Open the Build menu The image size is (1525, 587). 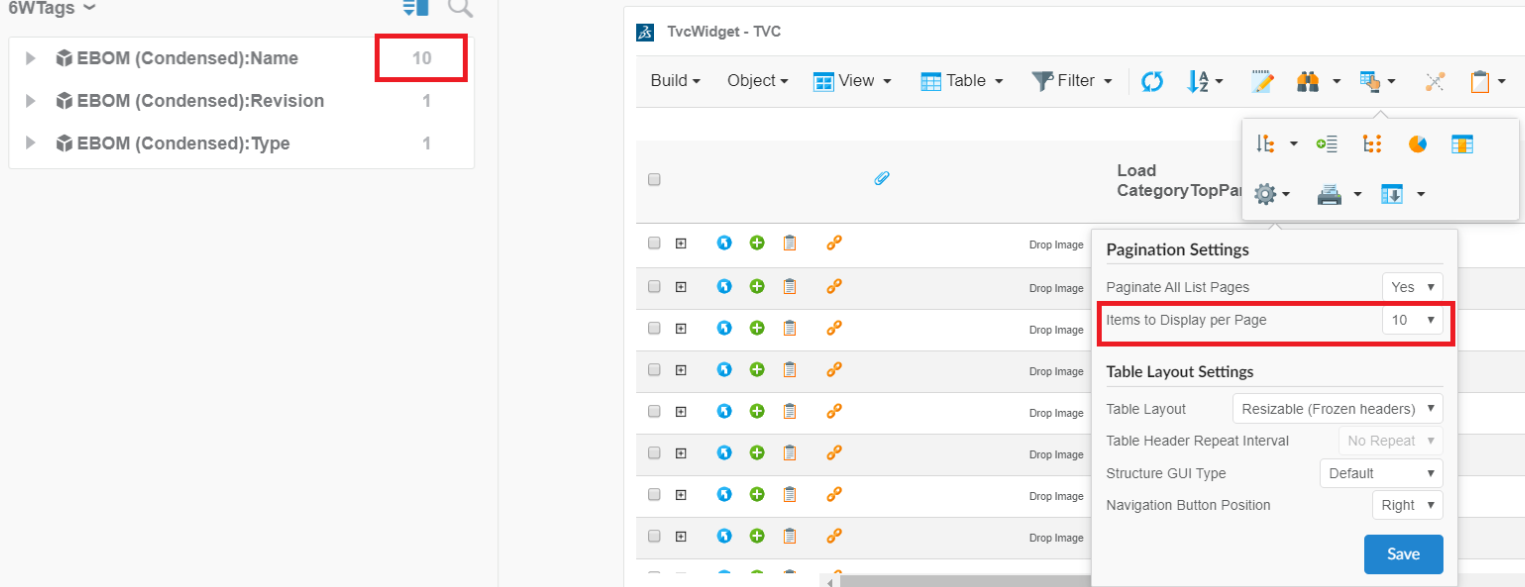[x=675, y=81]
